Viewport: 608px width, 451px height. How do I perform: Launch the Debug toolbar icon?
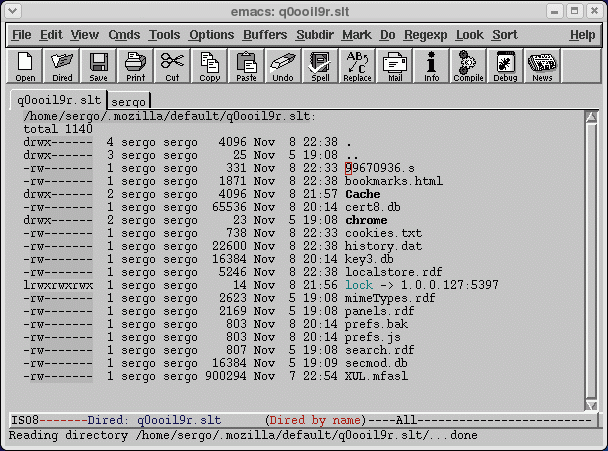click(x=505, y=66)
